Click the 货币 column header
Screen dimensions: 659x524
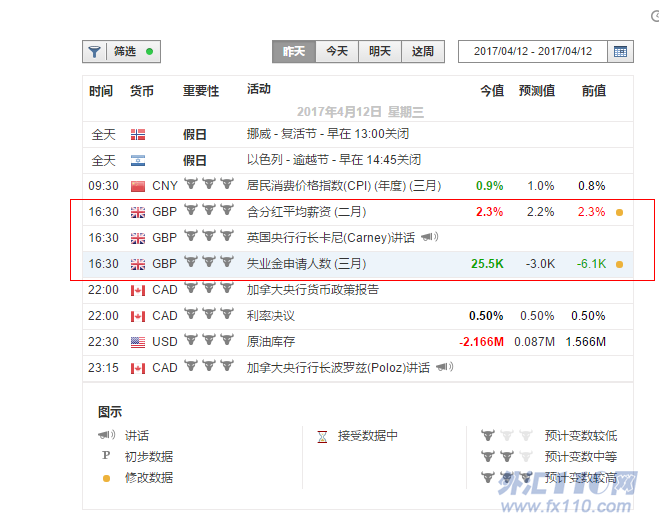142,91
